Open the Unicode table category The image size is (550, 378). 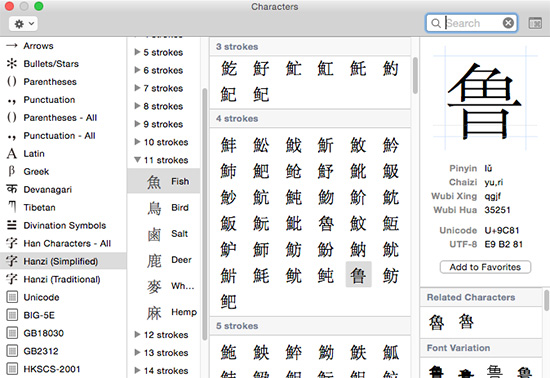[63, 297]
